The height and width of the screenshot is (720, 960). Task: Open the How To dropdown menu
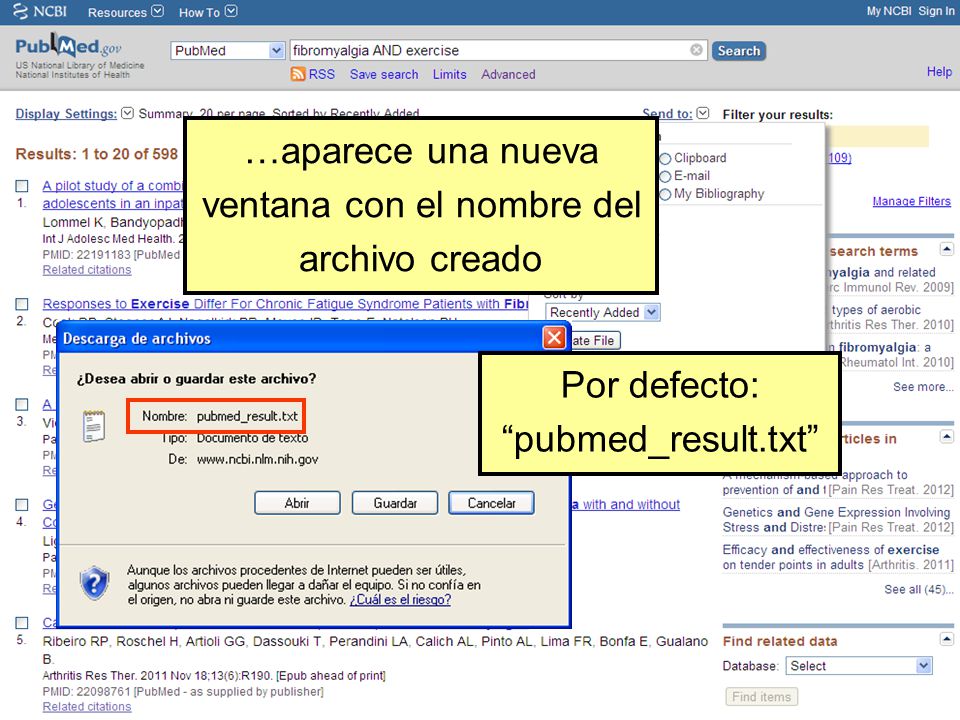pyautogui.click(x=208, y=12)
